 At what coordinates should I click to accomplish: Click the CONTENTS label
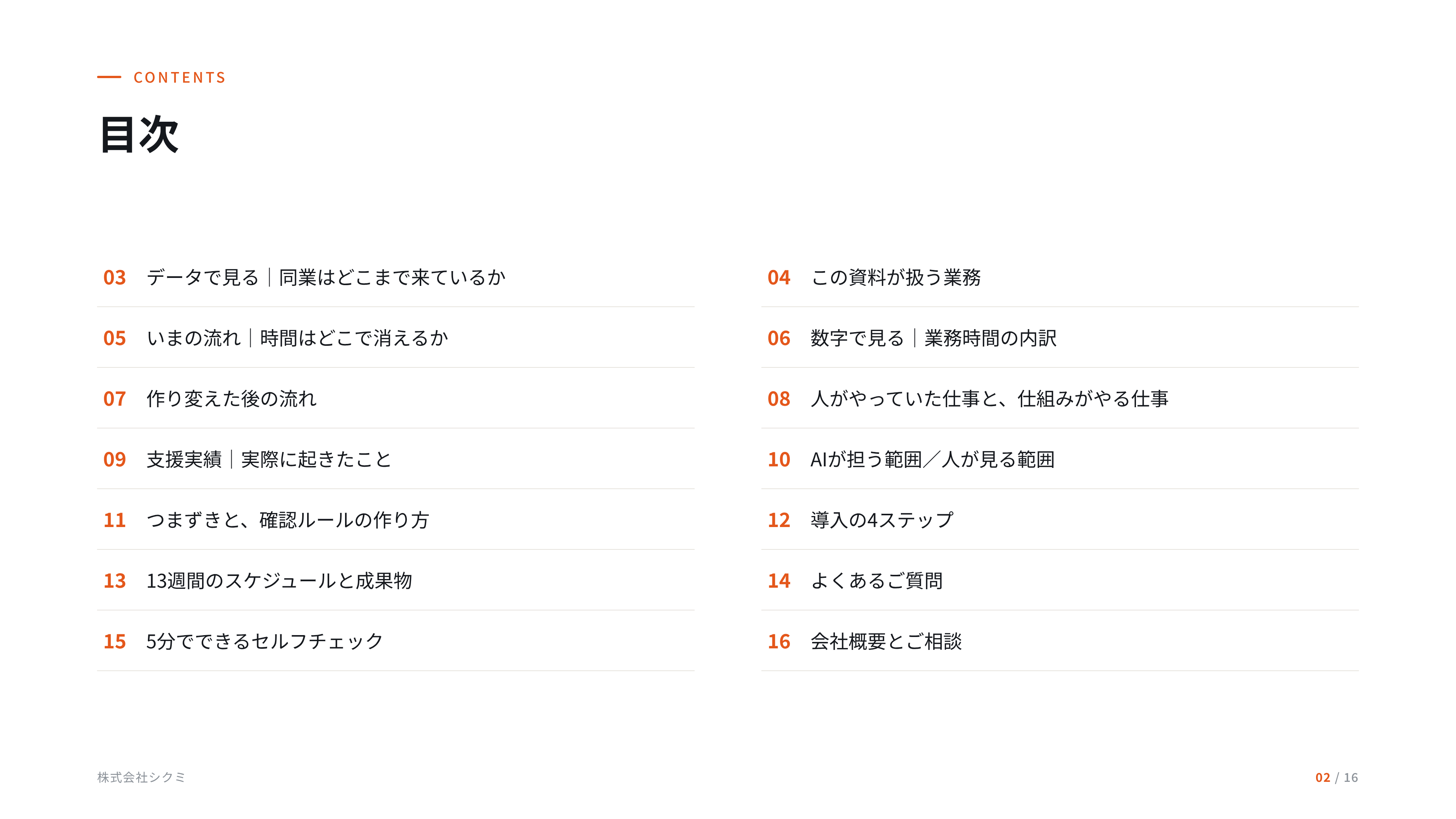pos(180,77)
